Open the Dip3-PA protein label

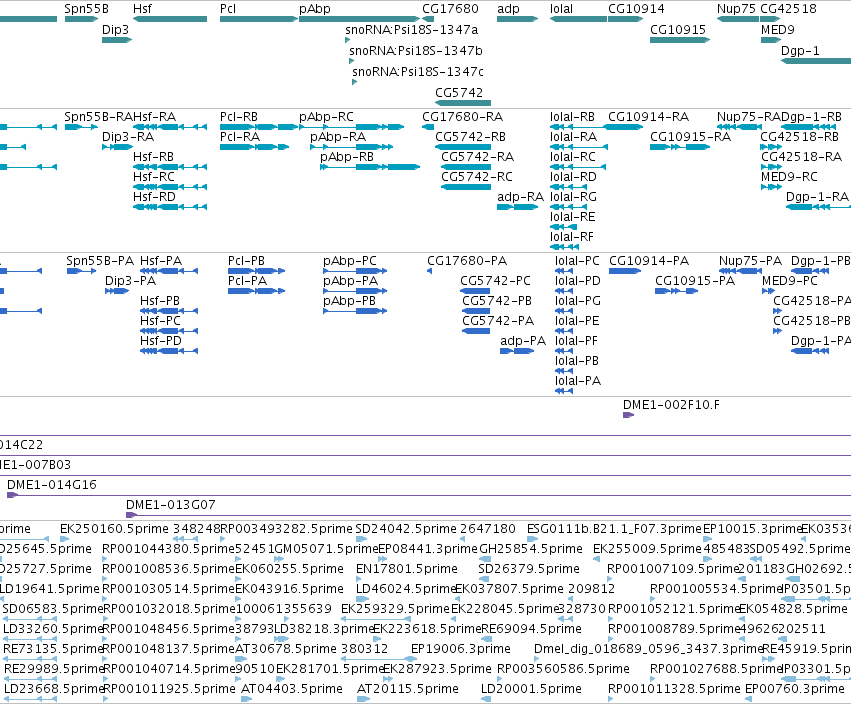[x=130, y=281]
